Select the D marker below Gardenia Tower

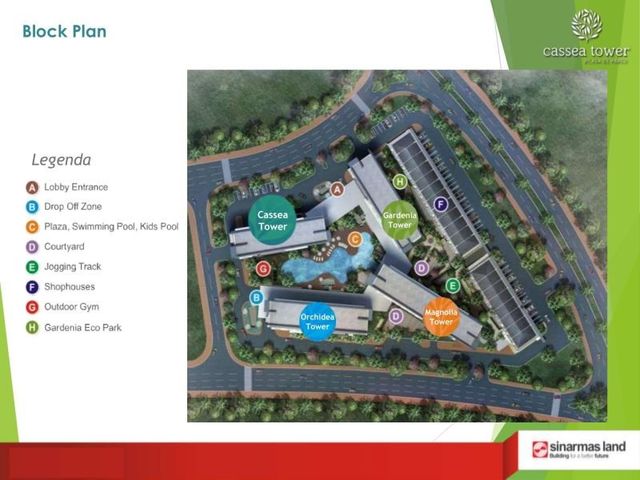[x=422, y=268]
